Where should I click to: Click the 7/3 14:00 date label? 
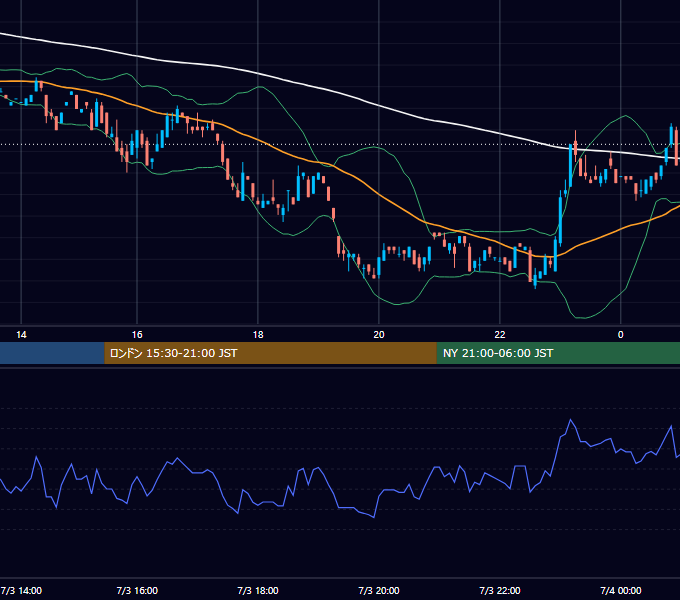(x=21, y=590)
